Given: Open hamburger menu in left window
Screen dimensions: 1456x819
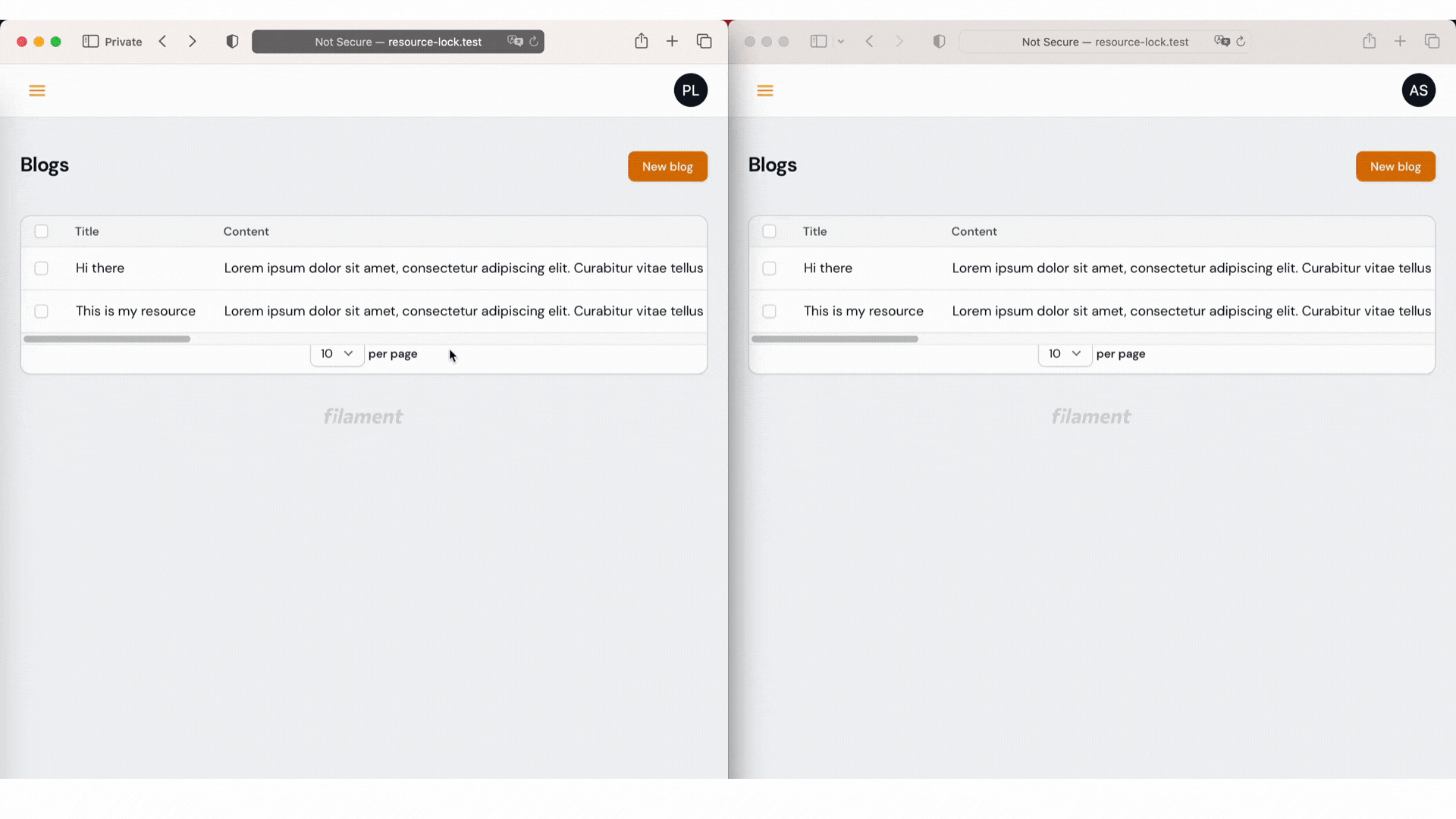Looking at the screenshot, I should click(x=37, y=91).
